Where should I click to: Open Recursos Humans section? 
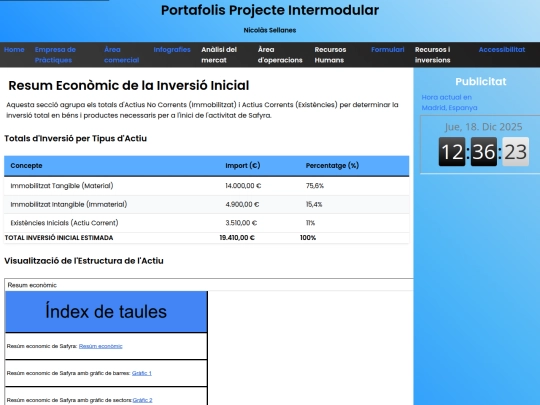[330, 55]
